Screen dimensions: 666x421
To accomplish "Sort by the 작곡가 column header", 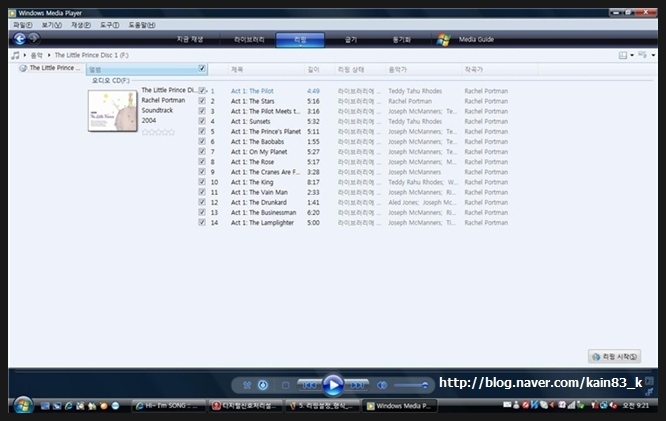I will [500, 69].
